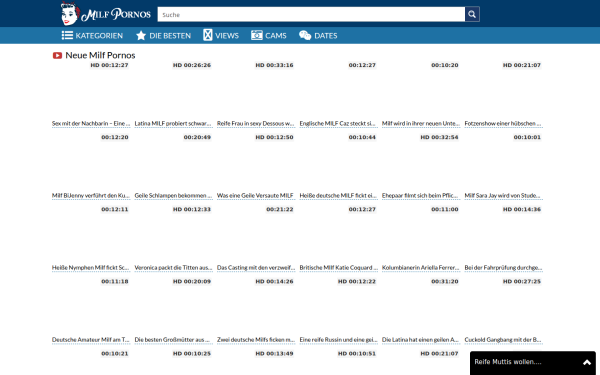Open link "Veronica packt die Titten aus..."
Viewport: 600px width, 375px height.
coord(173,267)
